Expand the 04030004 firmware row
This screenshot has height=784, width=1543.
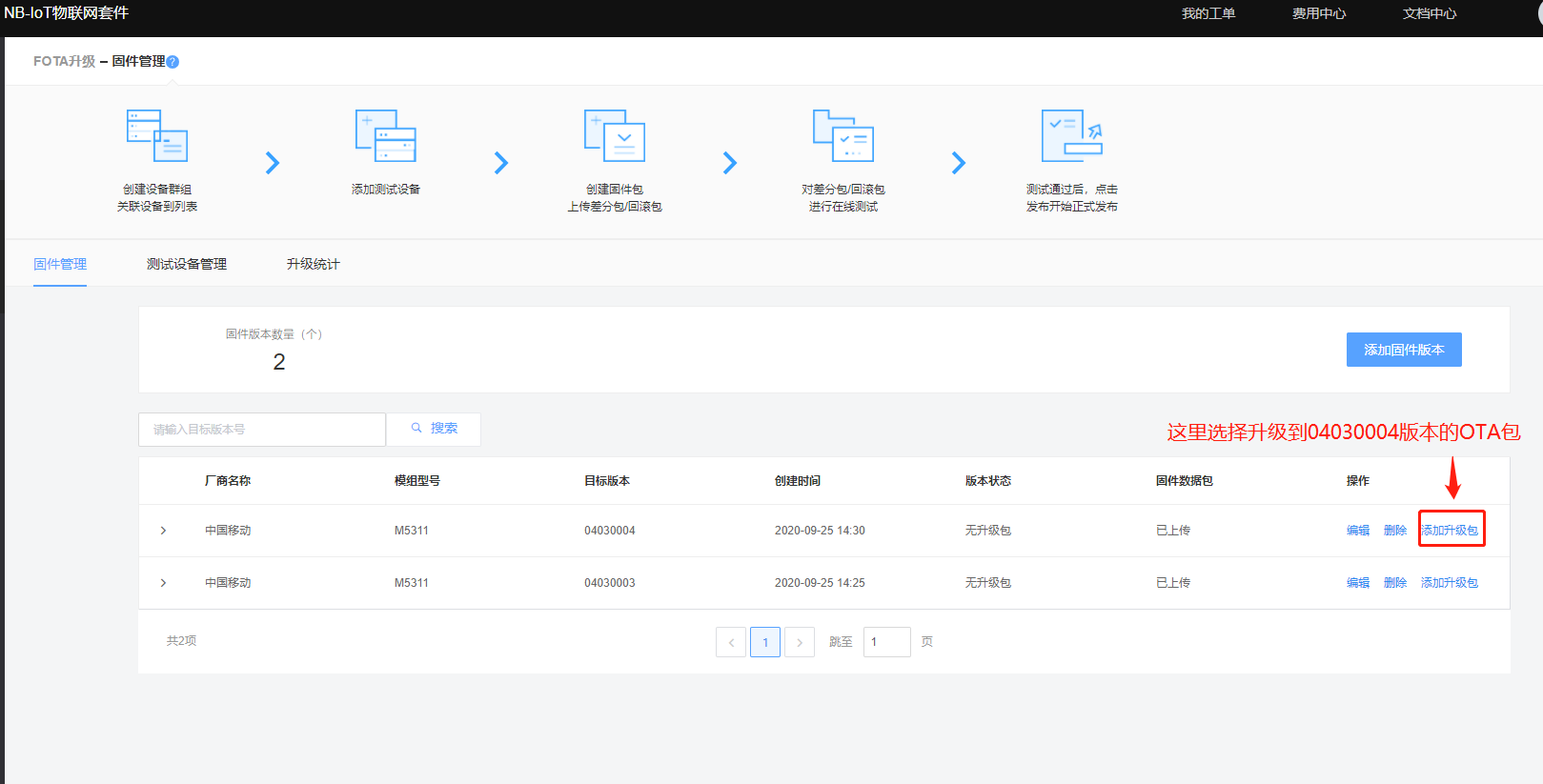tap(164, 531)
